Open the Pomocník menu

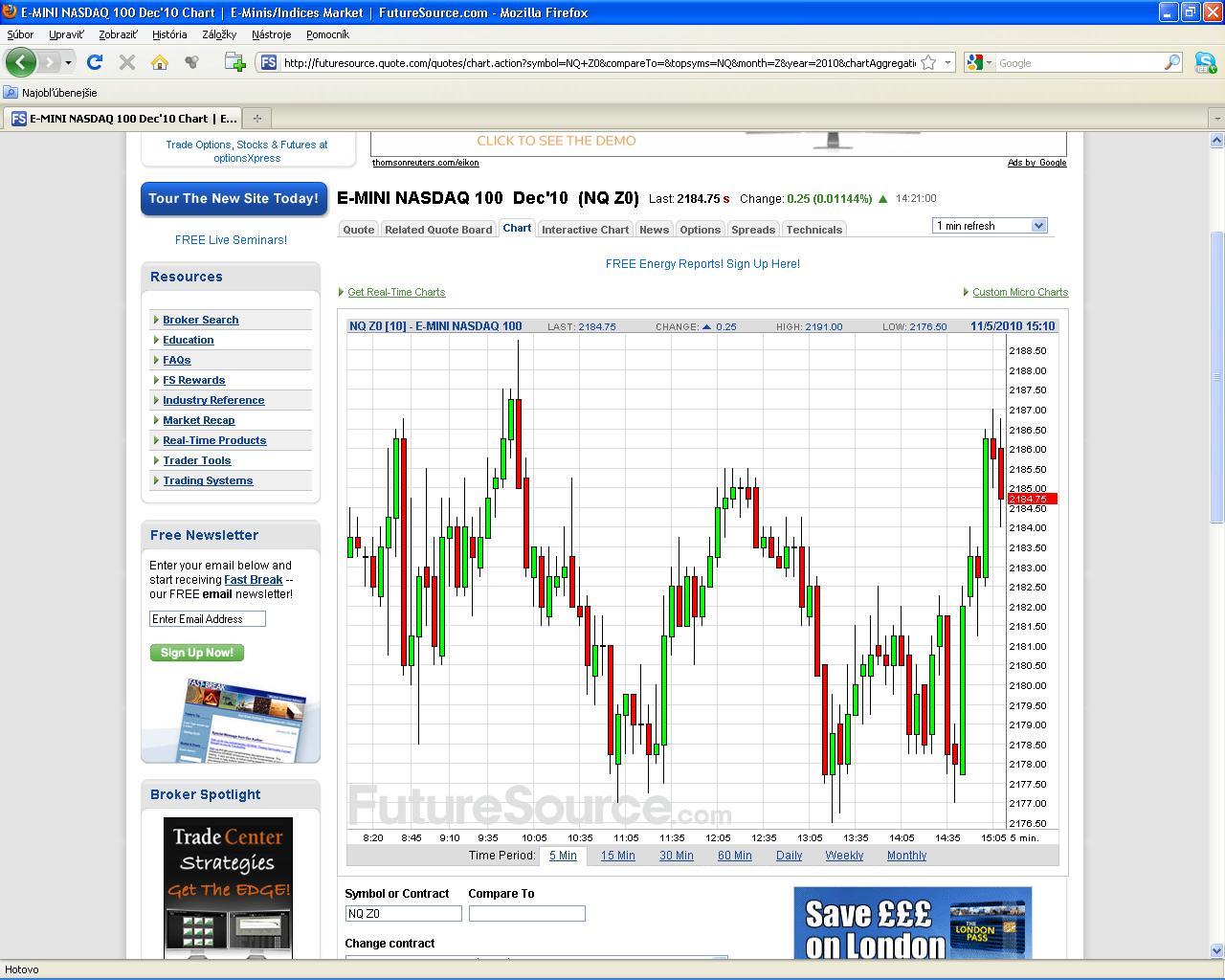point(327,34)
